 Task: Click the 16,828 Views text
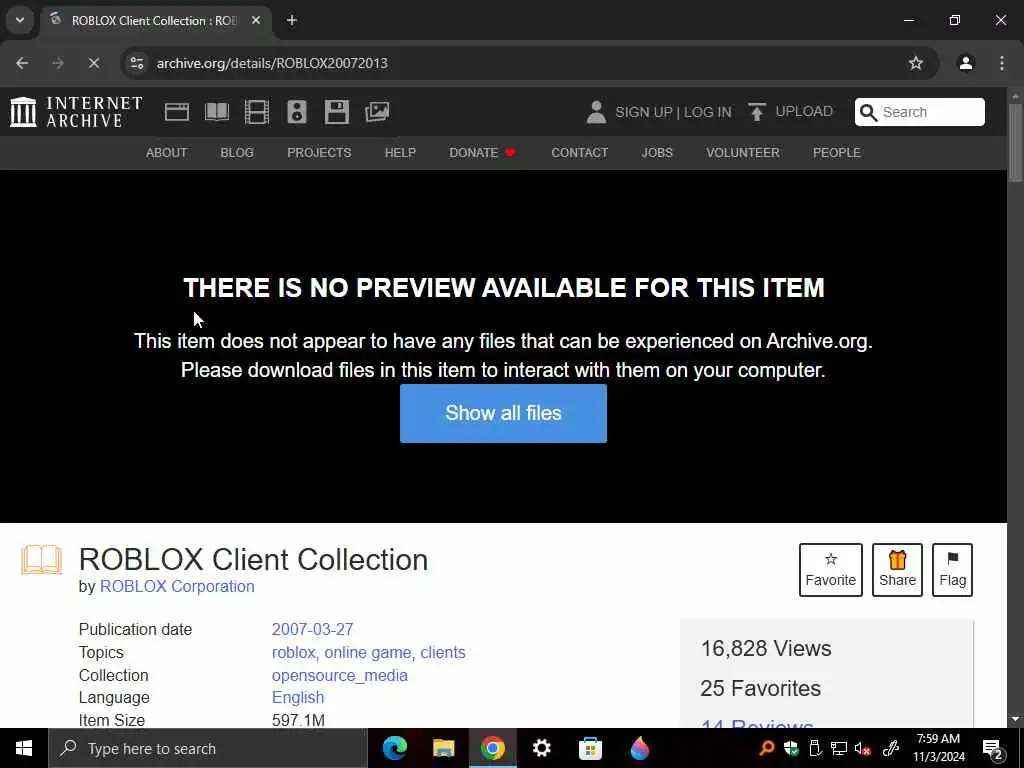coord(766,648)
